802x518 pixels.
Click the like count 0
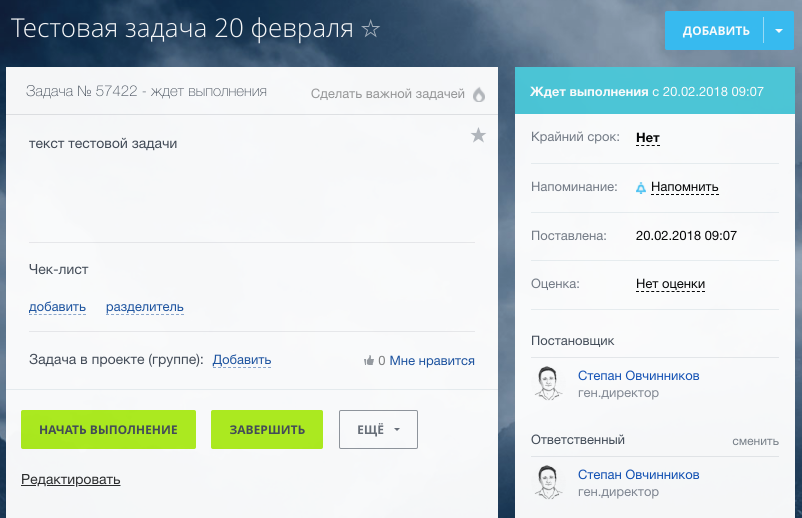pyautogui.click(x=382, y=361)
